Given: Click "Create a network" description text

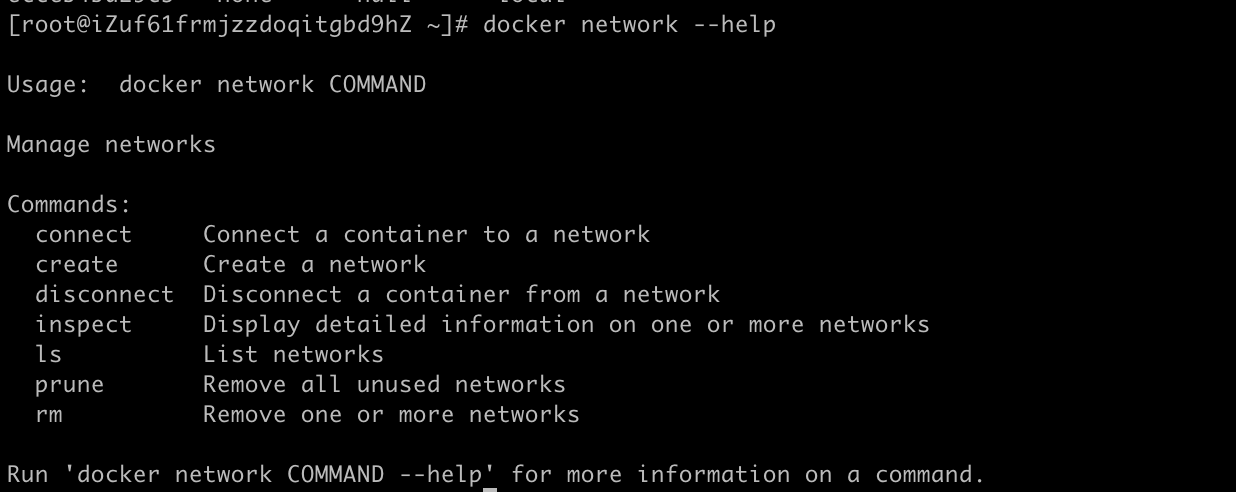Looking at the screenshot, I should [314, 265].
